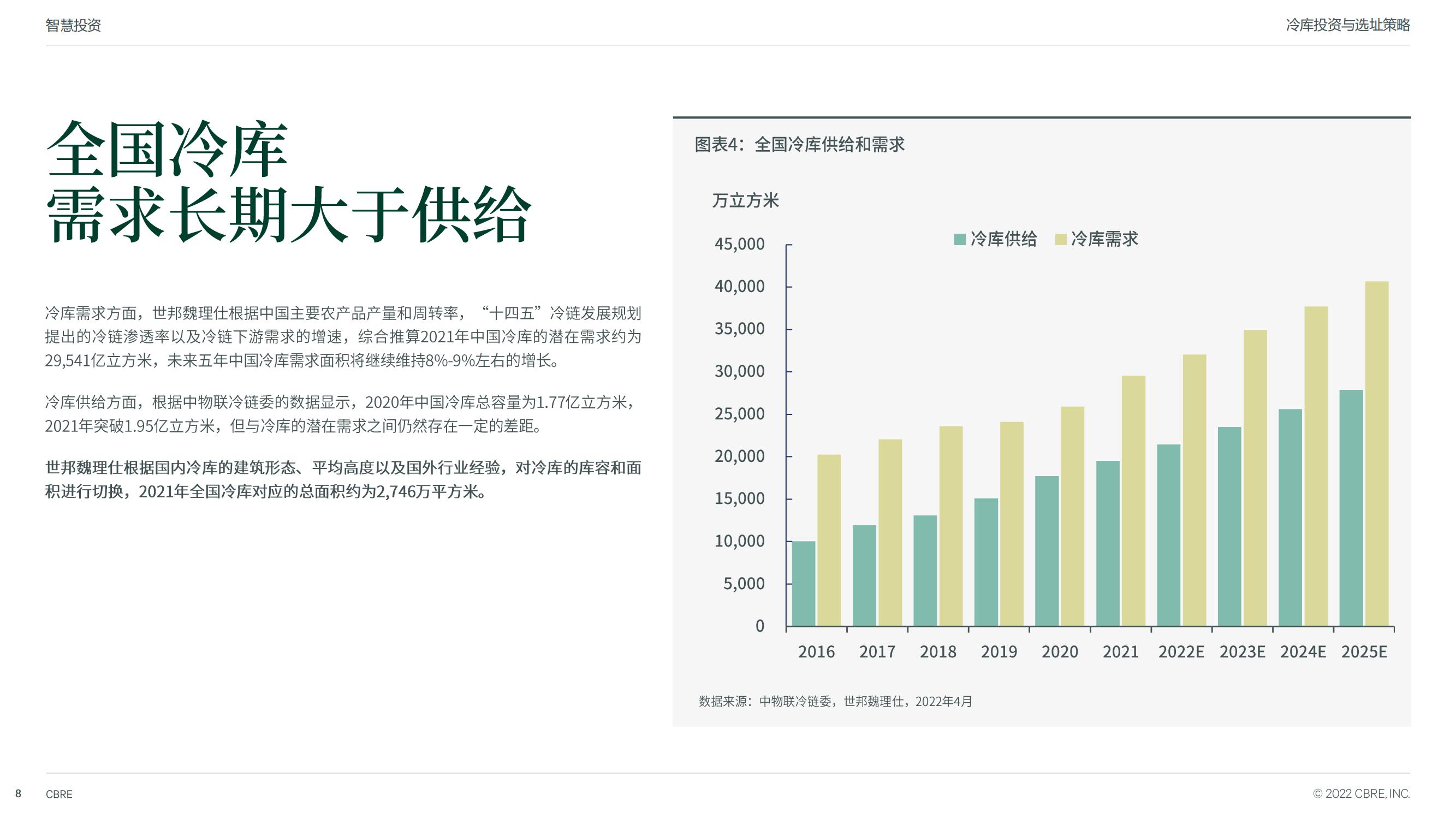
Task: Click the y-axis value 15,000
Action: point(739,499)
